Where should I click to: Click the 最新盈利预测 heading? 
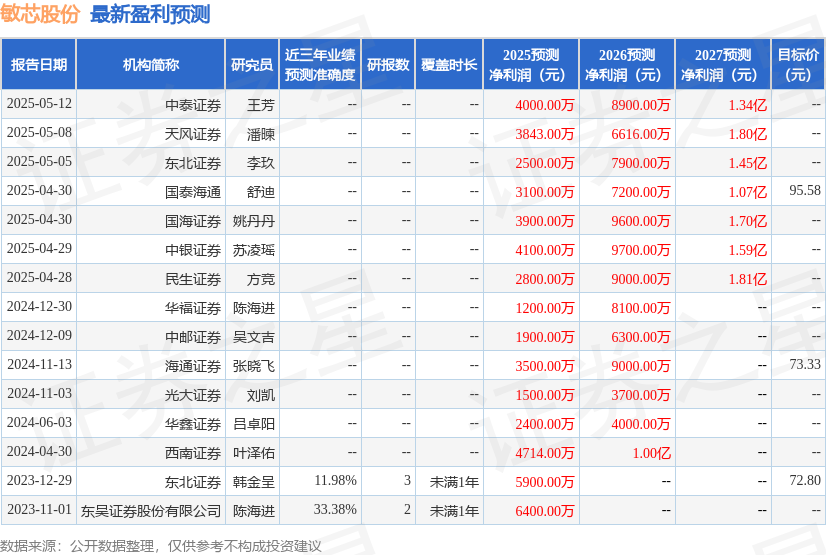150,14
